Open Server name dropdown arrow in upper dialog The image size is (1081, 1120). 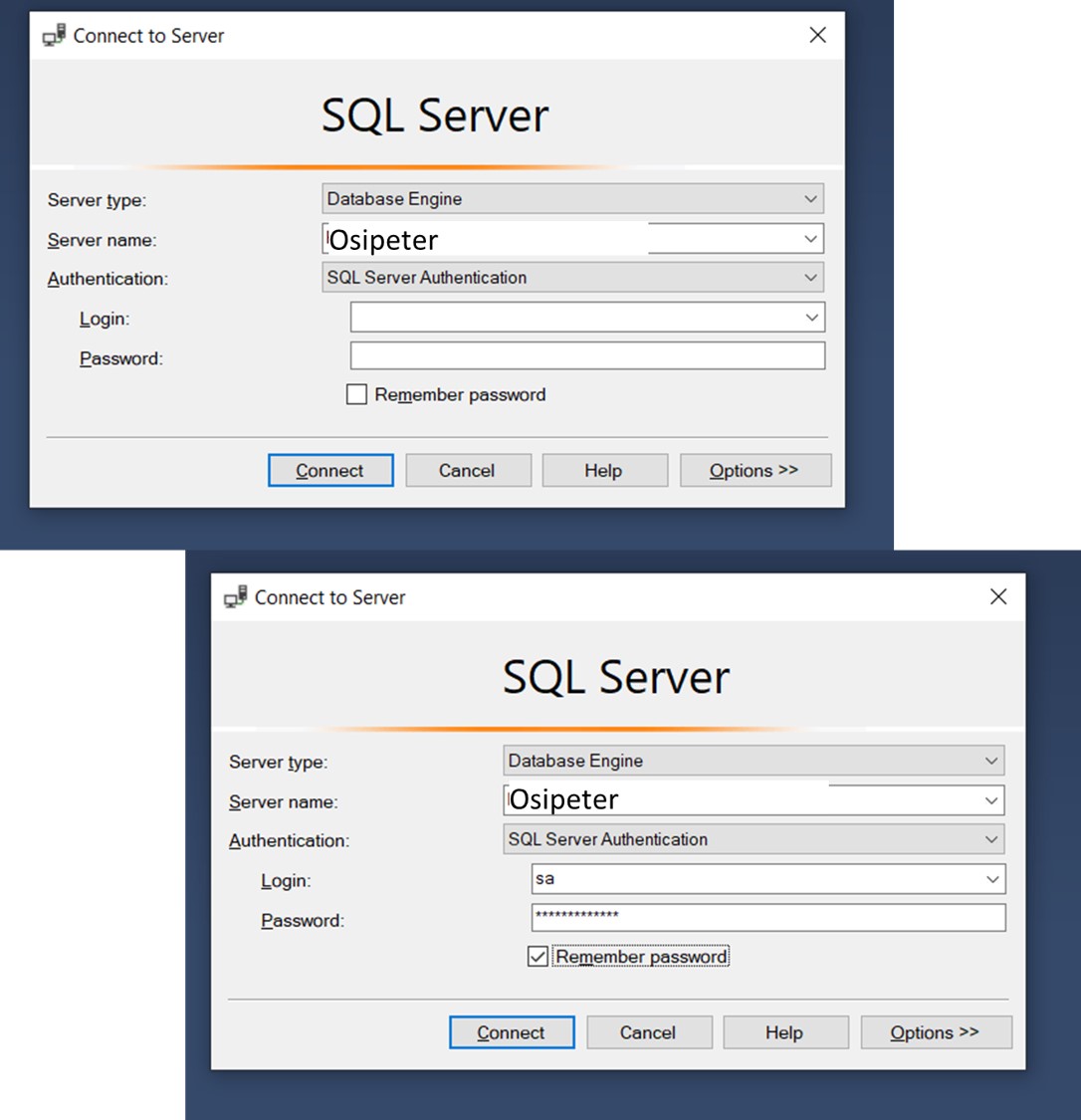pos(810,239)
